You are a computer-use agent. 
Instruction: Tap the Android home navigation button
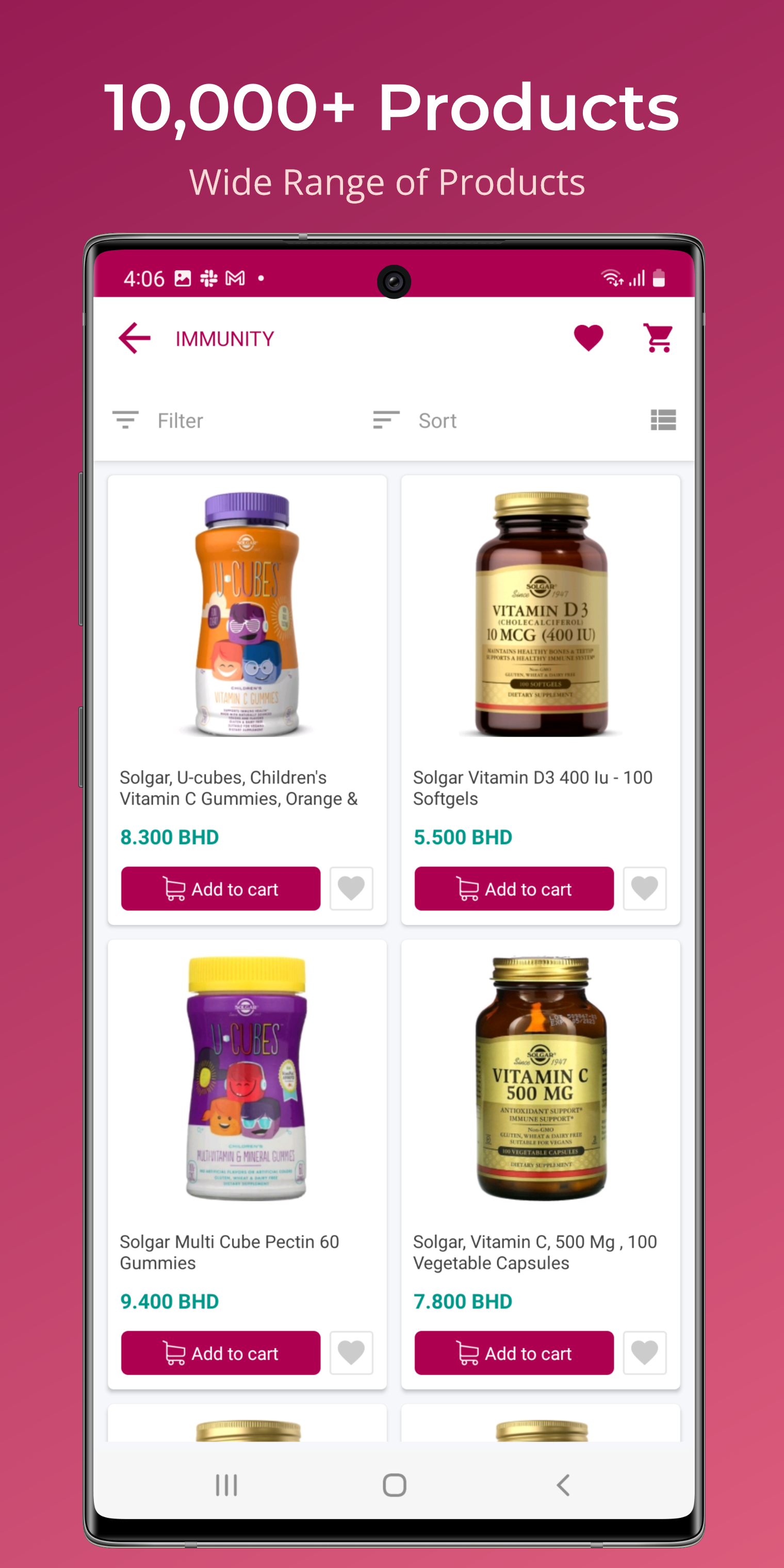pos(395,1485)
